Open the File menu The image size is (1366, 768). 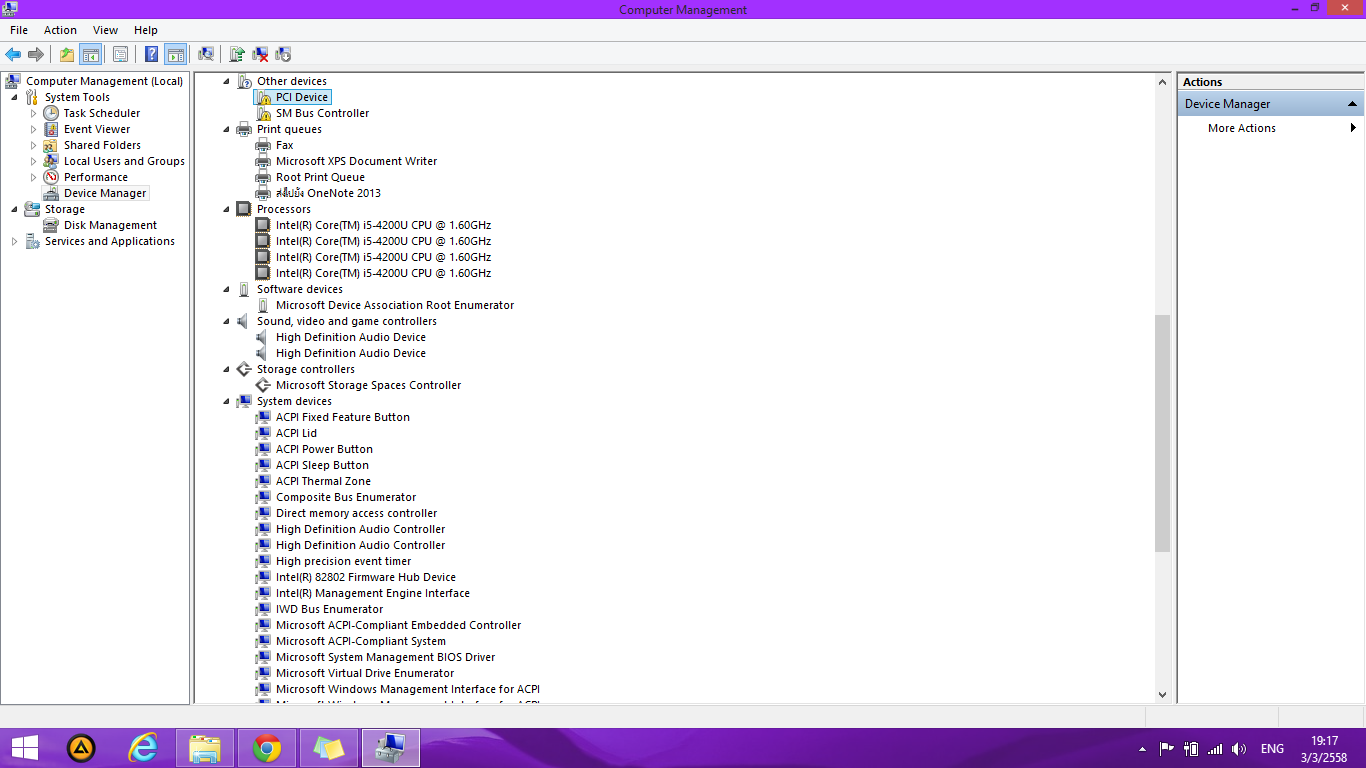pos(19,30)
